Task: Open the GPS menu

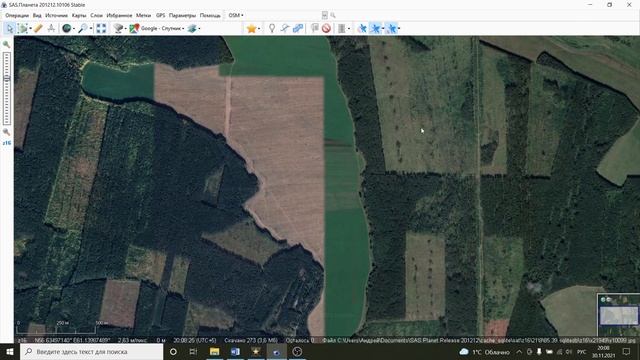Action: [160, 15]
